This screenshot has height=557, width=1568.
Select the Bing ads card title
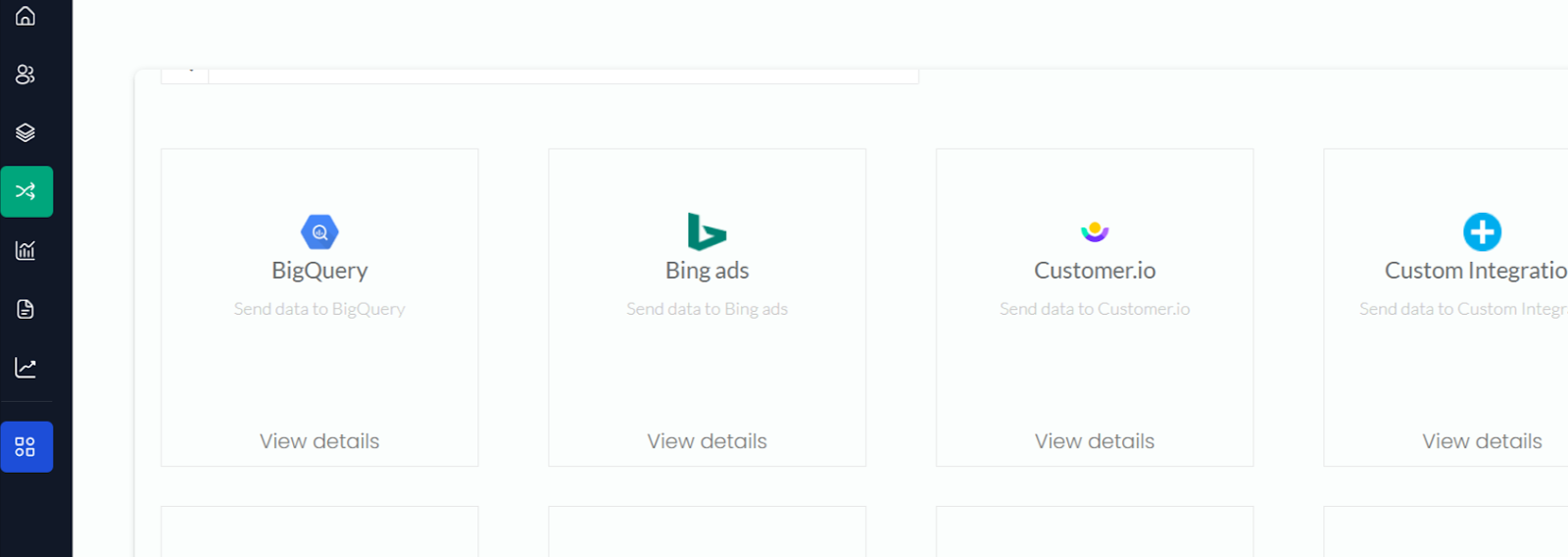click(x=707, y=271)
